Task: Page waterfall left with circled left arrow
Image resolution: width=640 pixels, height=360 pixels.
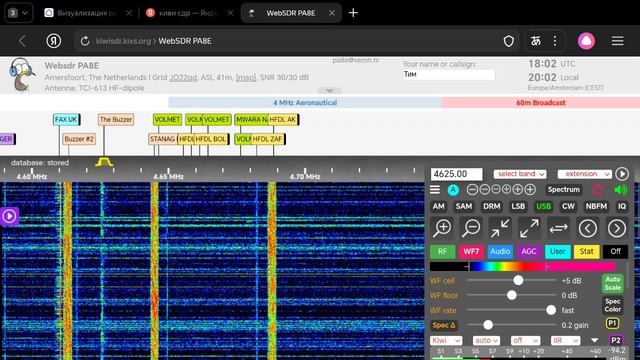Action: (x=587, y=228)
